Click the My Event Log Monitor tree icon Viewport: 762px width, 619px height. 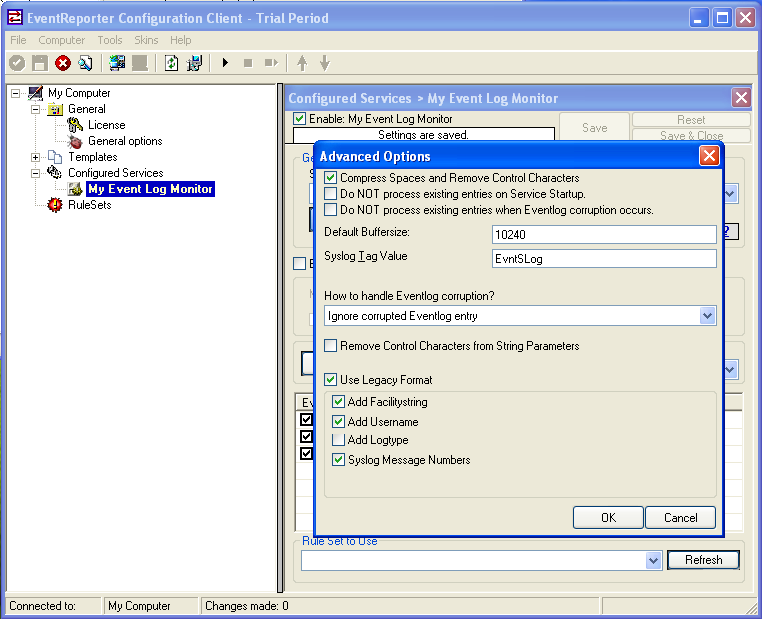coord(75,189)
